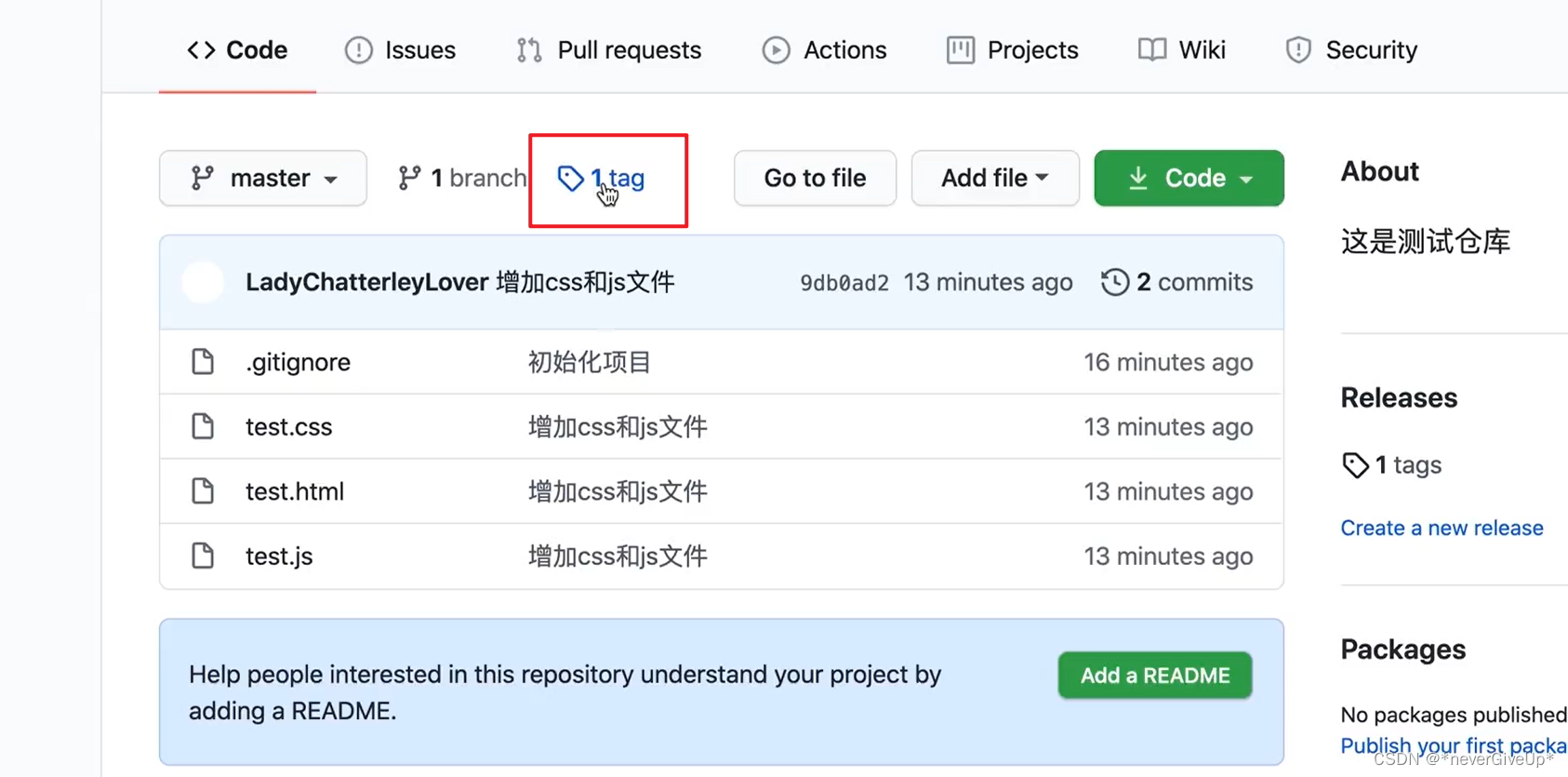Click file icon next to .gitignore
Screen dimensions: 1568x777
pos(203,361)
